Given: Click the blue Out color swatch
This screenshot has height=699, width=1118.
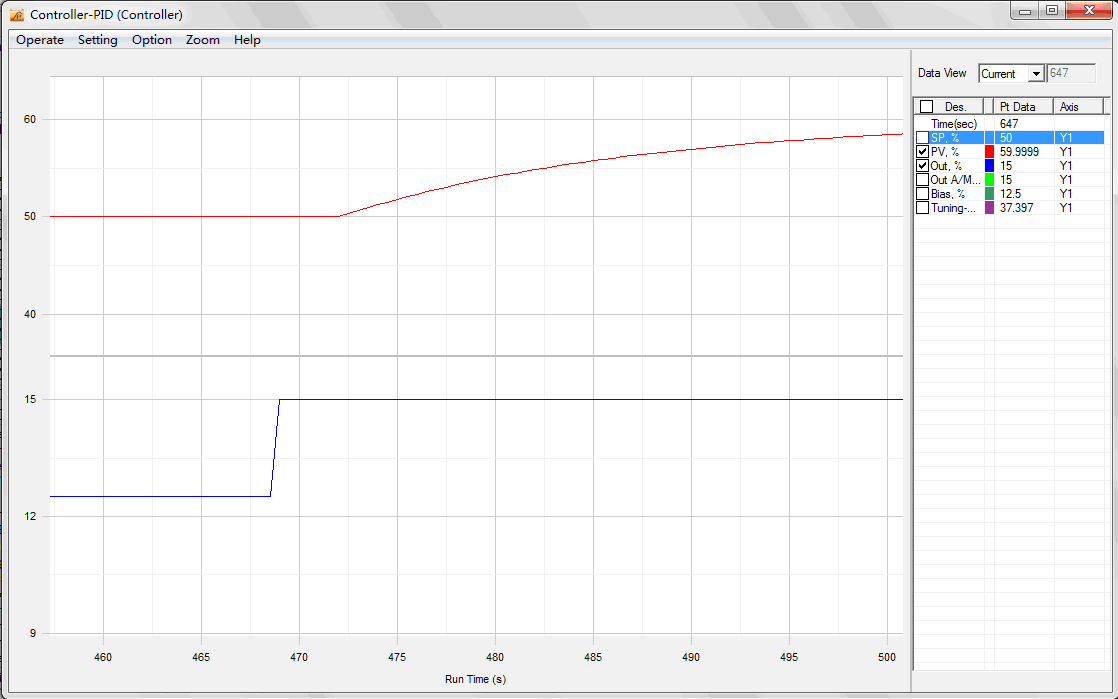Looking at the screenshot, I should coord(989,165).
